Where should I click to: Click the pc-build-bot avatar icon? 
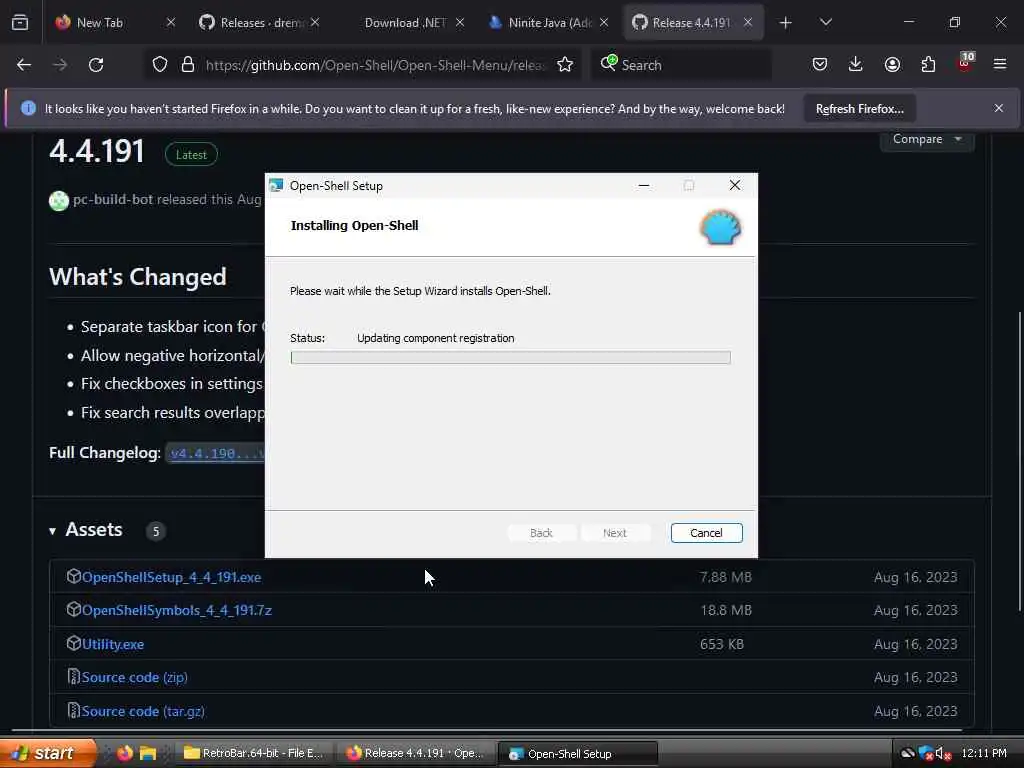[59, 200]
